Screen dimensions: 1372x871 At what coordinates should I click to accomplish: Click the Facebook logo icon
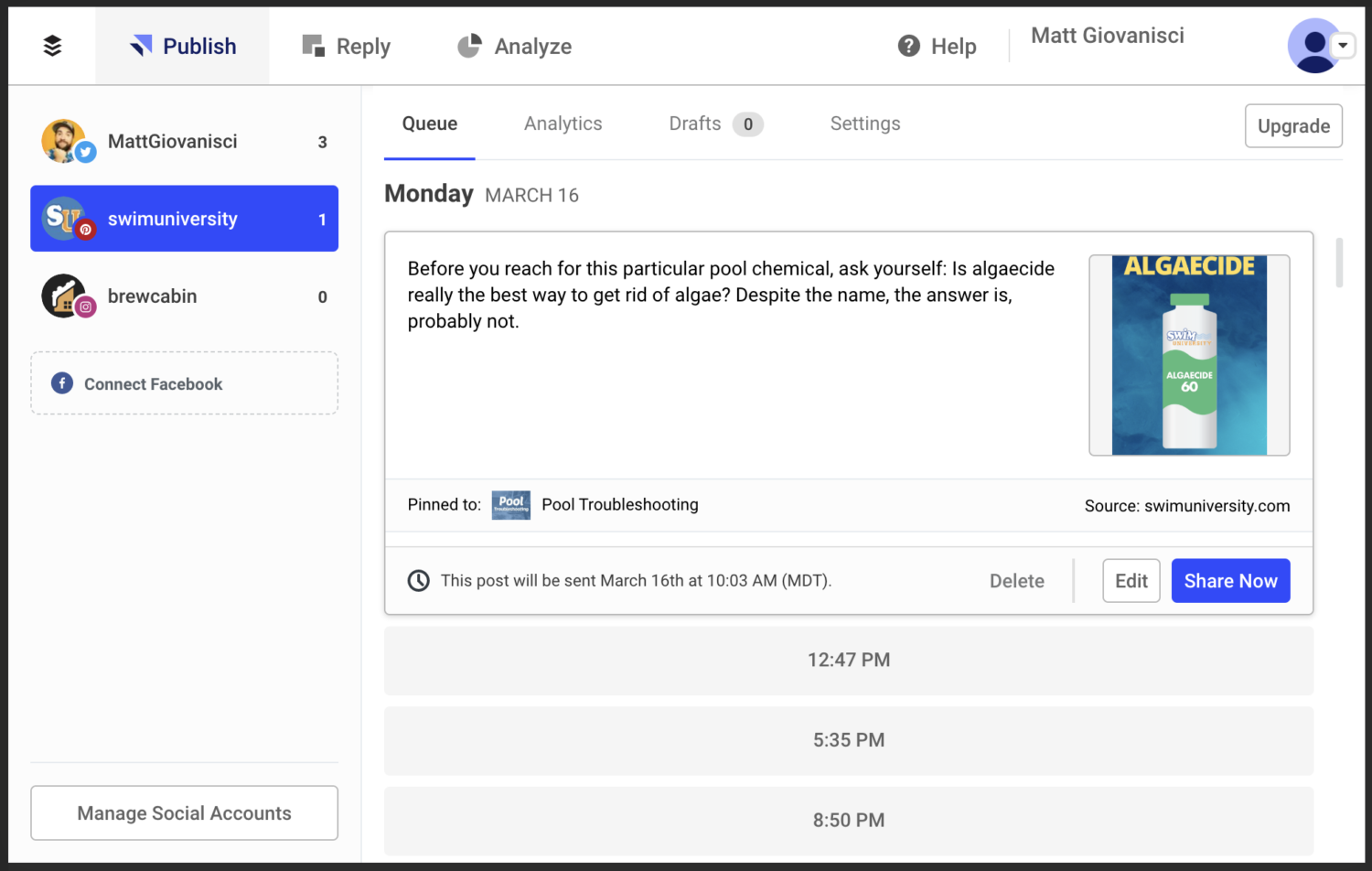[62, 383]
